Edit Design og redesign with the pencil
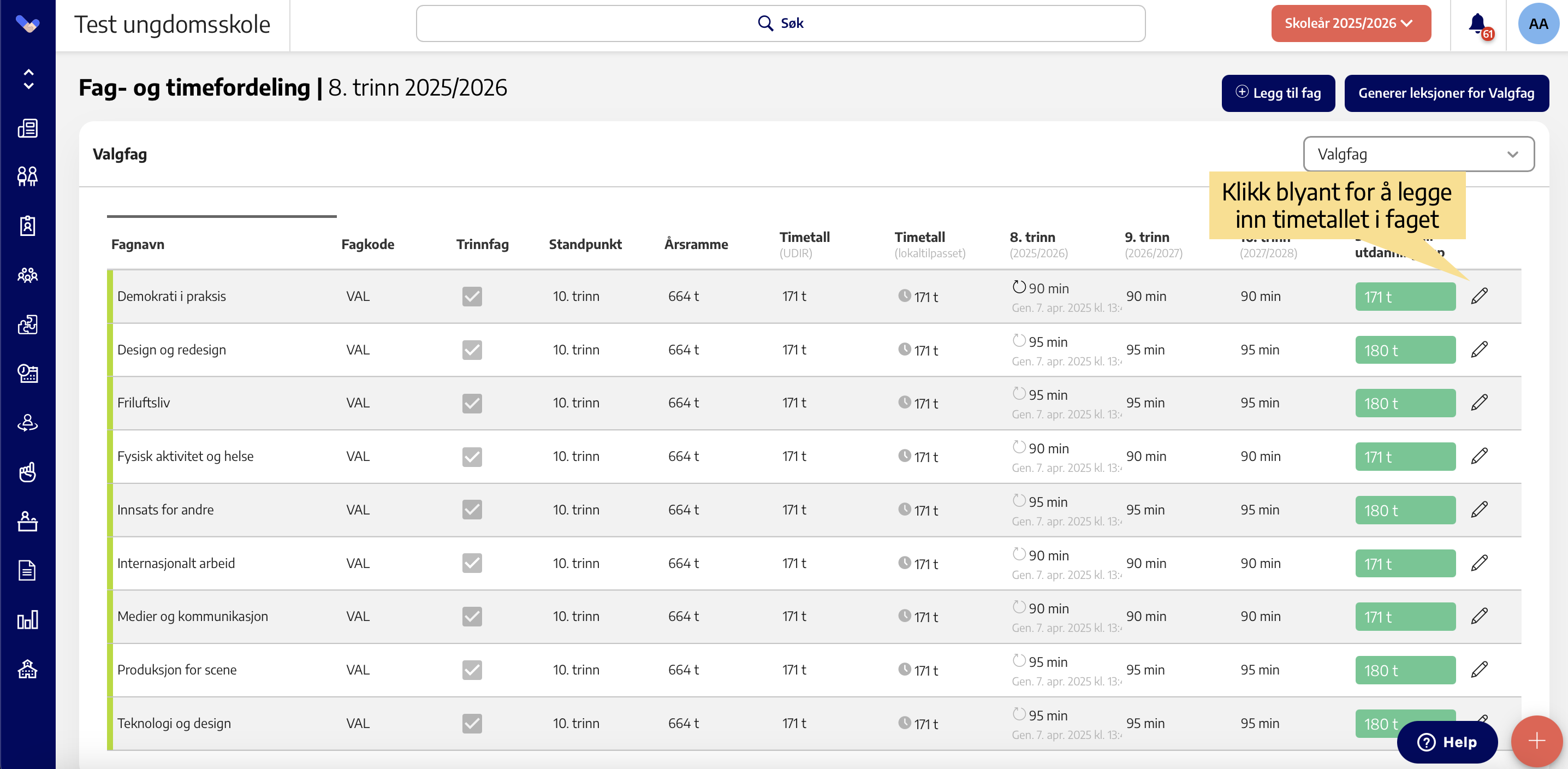This screenshot has height=769, width=1568. tap(1479, 350)
